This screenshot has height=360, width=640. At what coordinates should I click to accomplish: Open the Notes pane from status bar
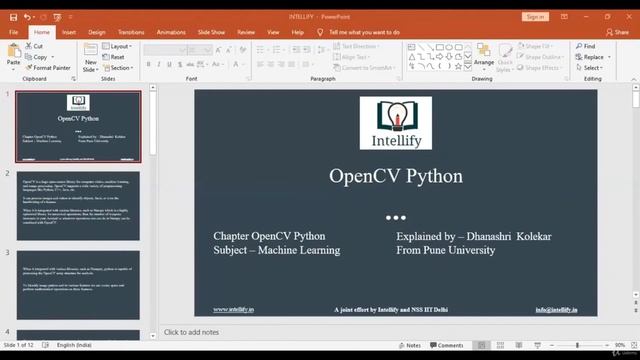tap(410, 345)
